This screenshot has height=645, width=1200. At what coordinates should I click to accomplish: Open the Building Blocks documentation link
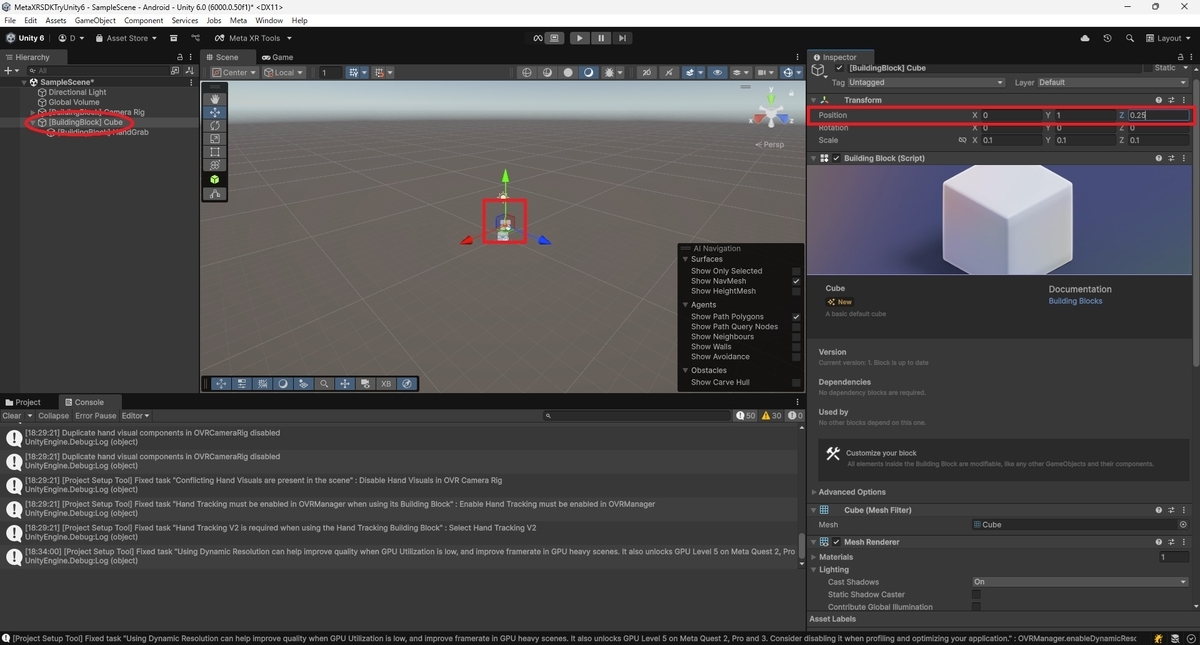click(1075, 301)
